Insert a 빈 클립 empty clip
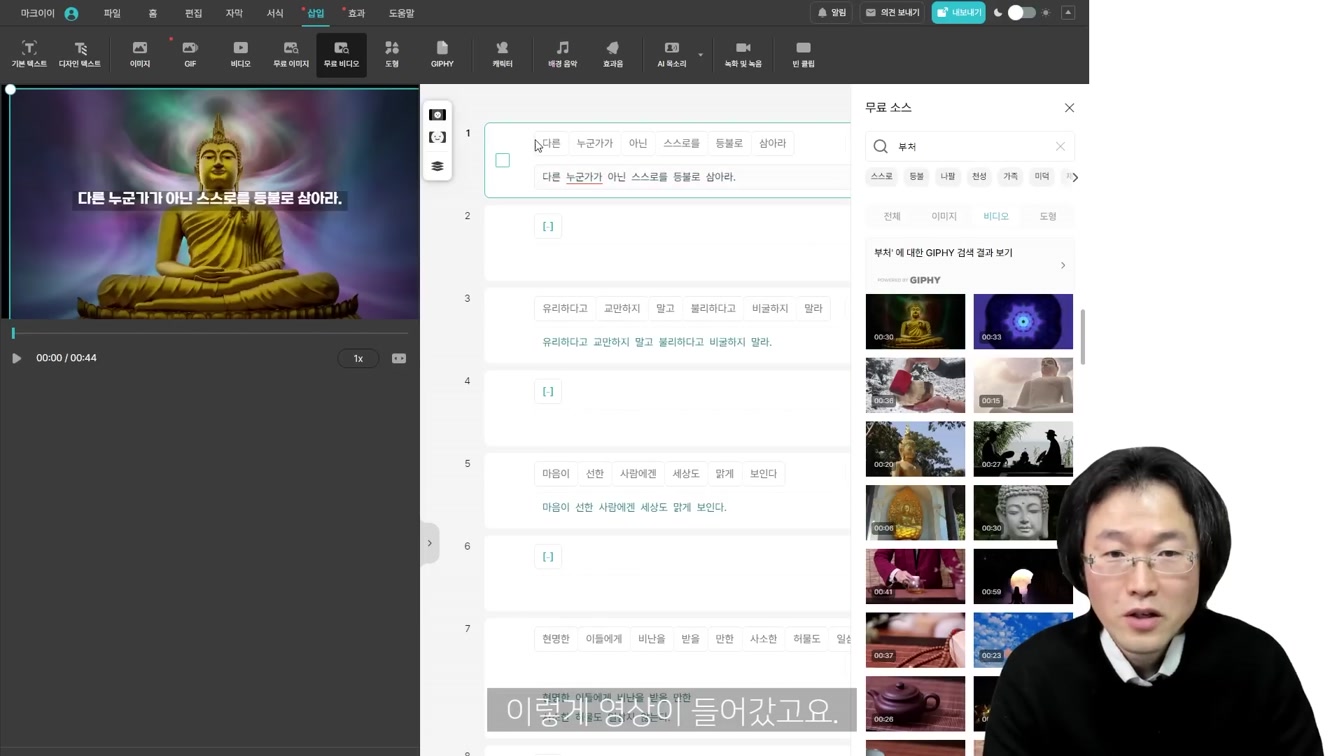The height and width of the screenshot is (756, 1344). pos(803,54)
